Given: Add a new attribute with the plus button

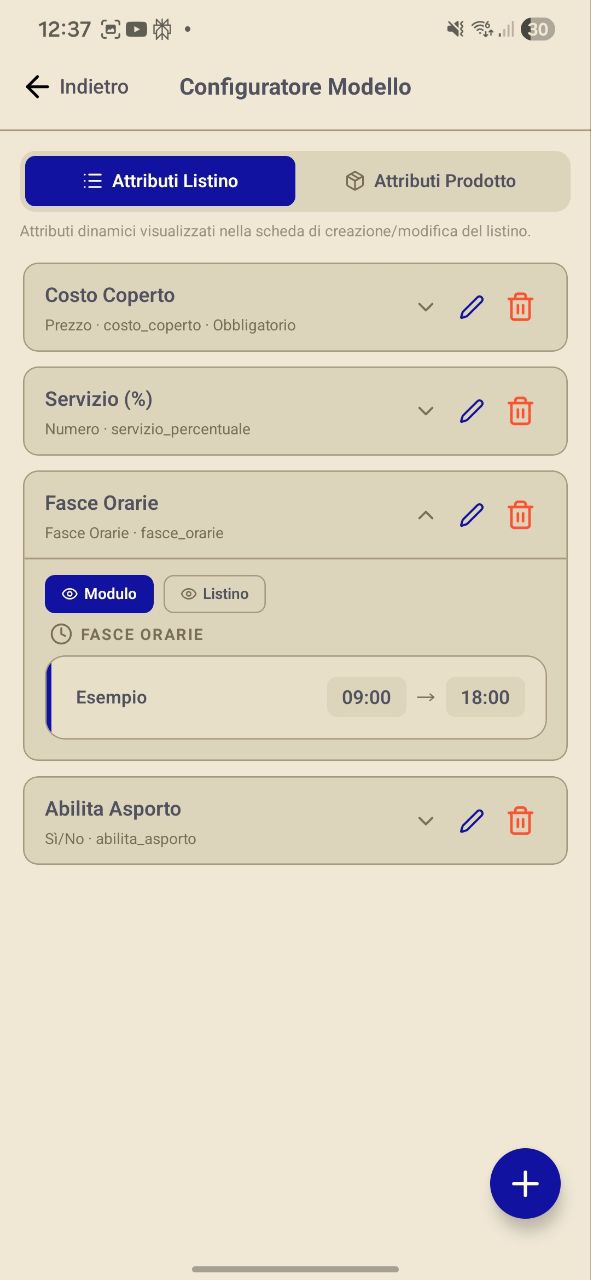Looking at the screenshot, I should point(525,1183).
